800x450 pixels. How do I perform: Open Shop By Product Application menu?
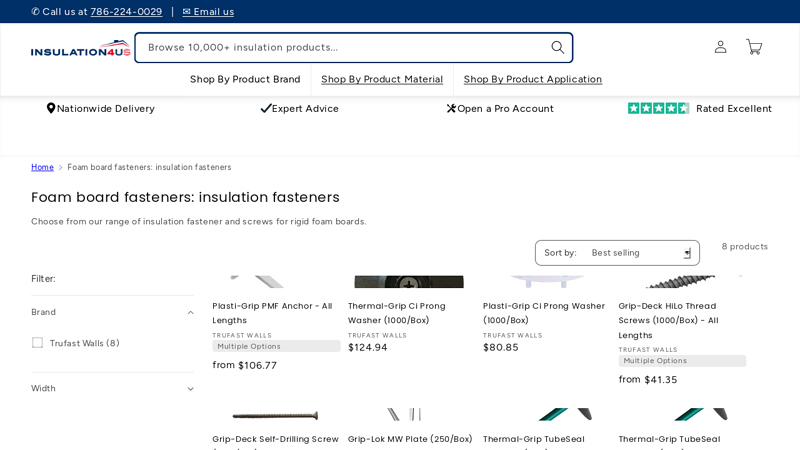pos(532,79)
